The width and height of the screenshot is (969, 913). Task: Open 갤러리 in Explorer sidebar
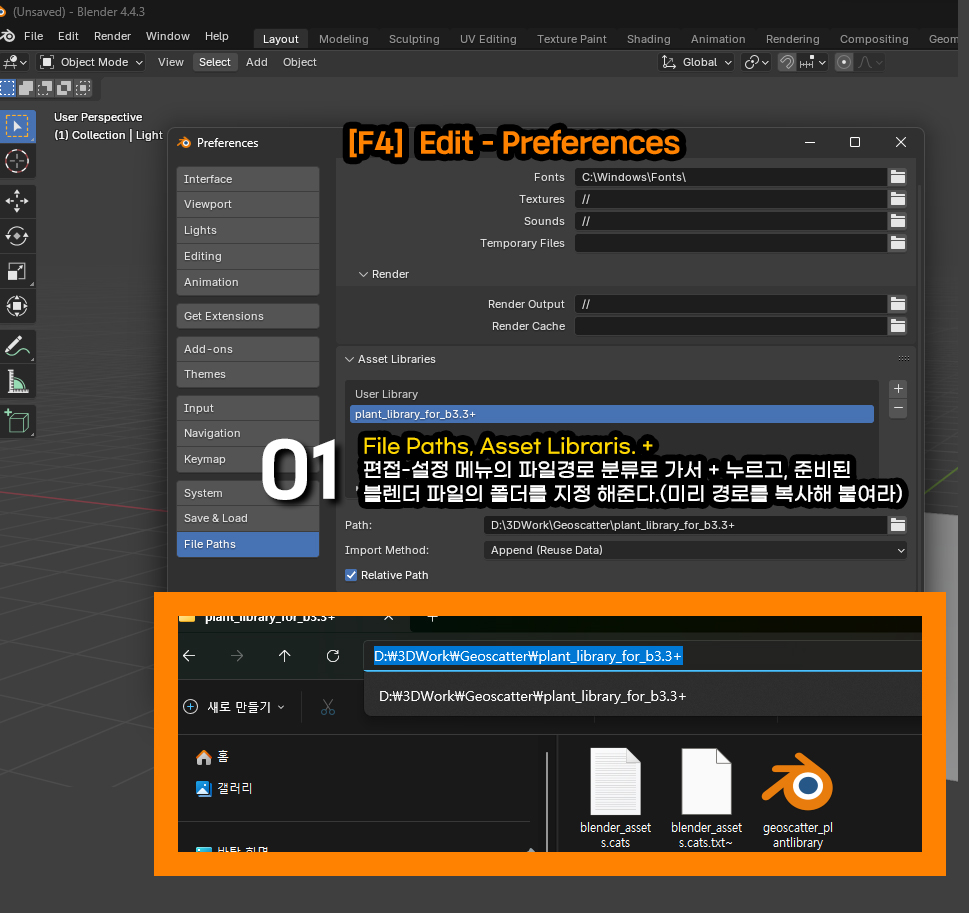point(224,788)
